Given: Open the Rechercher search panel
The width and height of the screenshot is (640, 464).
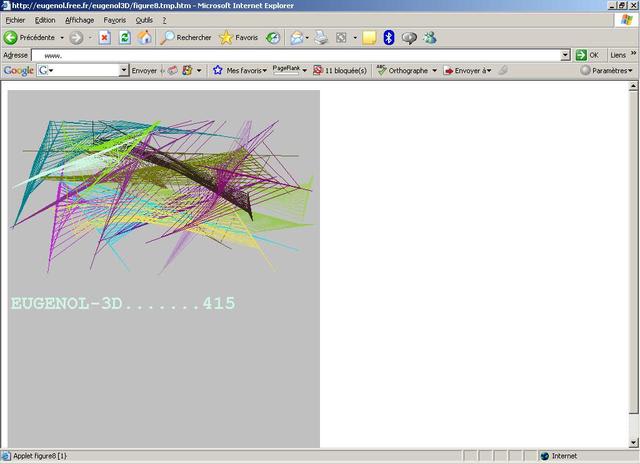Looking at the screenshot, I should [x=186, y=38].
